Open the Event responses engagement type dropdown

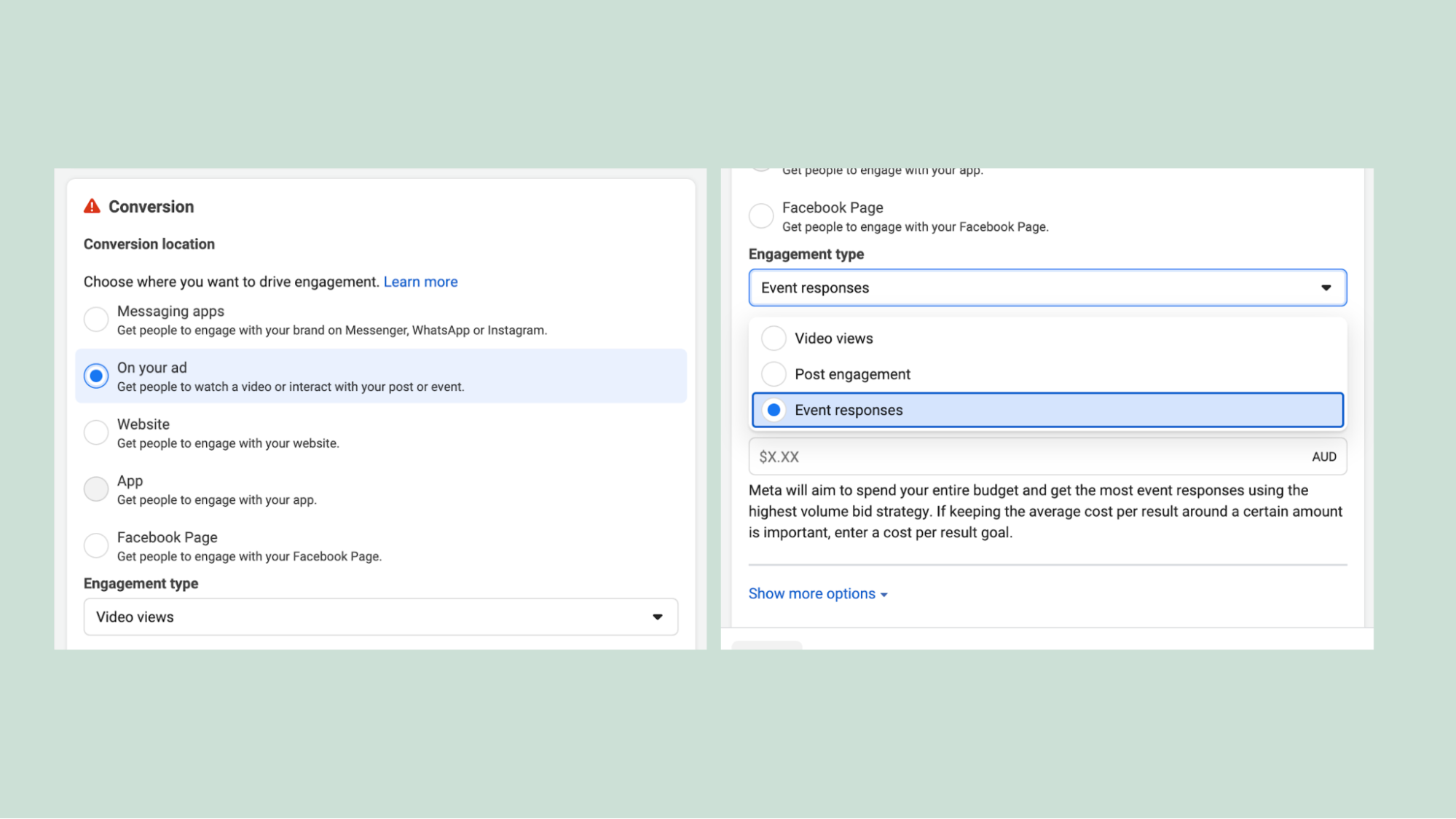pos(1047,288)
